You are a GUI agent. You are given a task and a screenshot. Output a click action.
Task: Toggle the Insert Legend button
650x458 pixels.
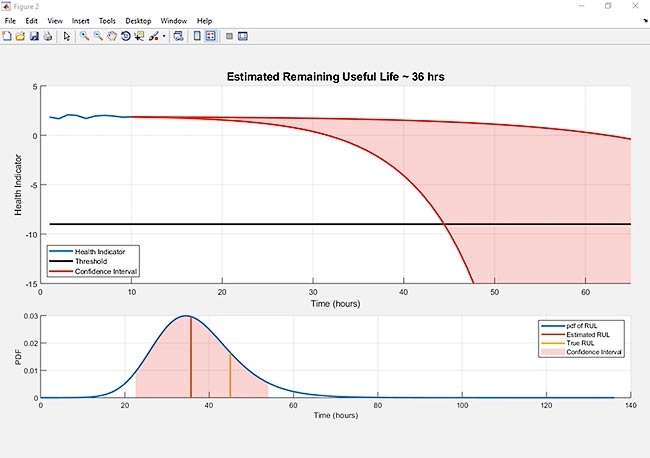pos(211,36)
